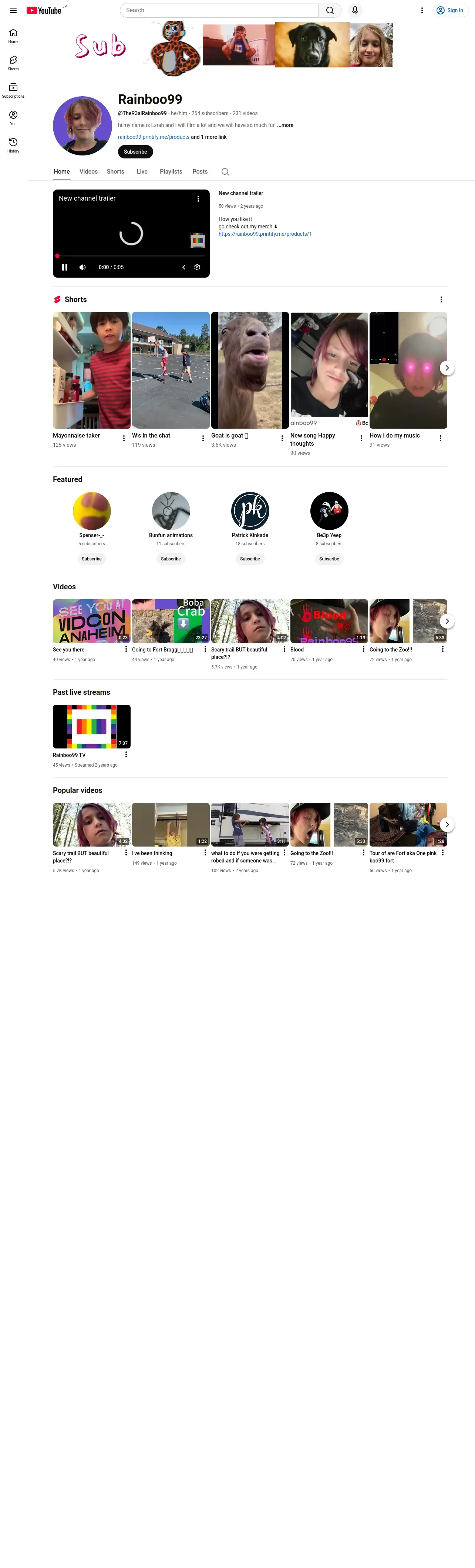Image resolution: width=475 pixels, height=1568 pixels.
Task: Open Shorts in the sidebar
Action: (13, 63)
